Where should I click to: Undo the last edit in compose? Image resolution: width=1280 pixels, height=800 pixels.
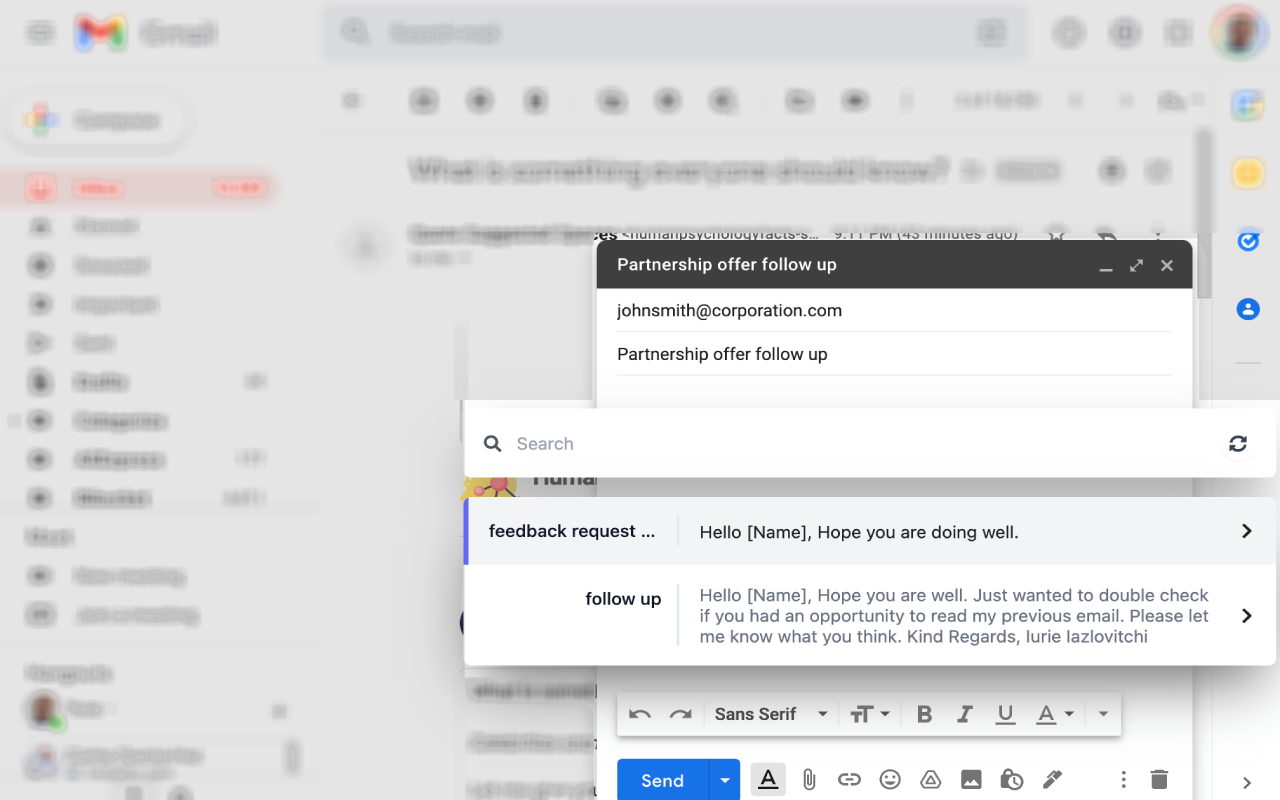(x=640, y=714)
